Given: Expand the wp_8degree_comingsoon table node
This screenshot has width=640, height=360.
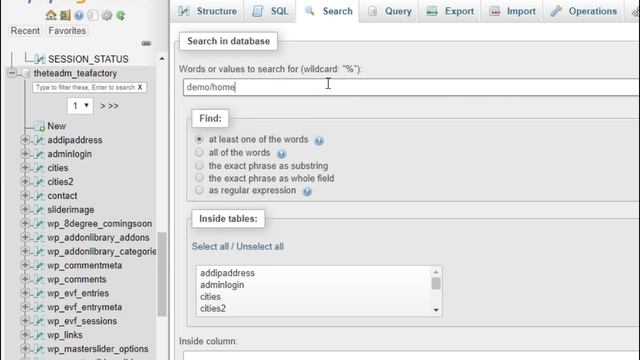Looking at the screenshot, I should click(25, 223).
